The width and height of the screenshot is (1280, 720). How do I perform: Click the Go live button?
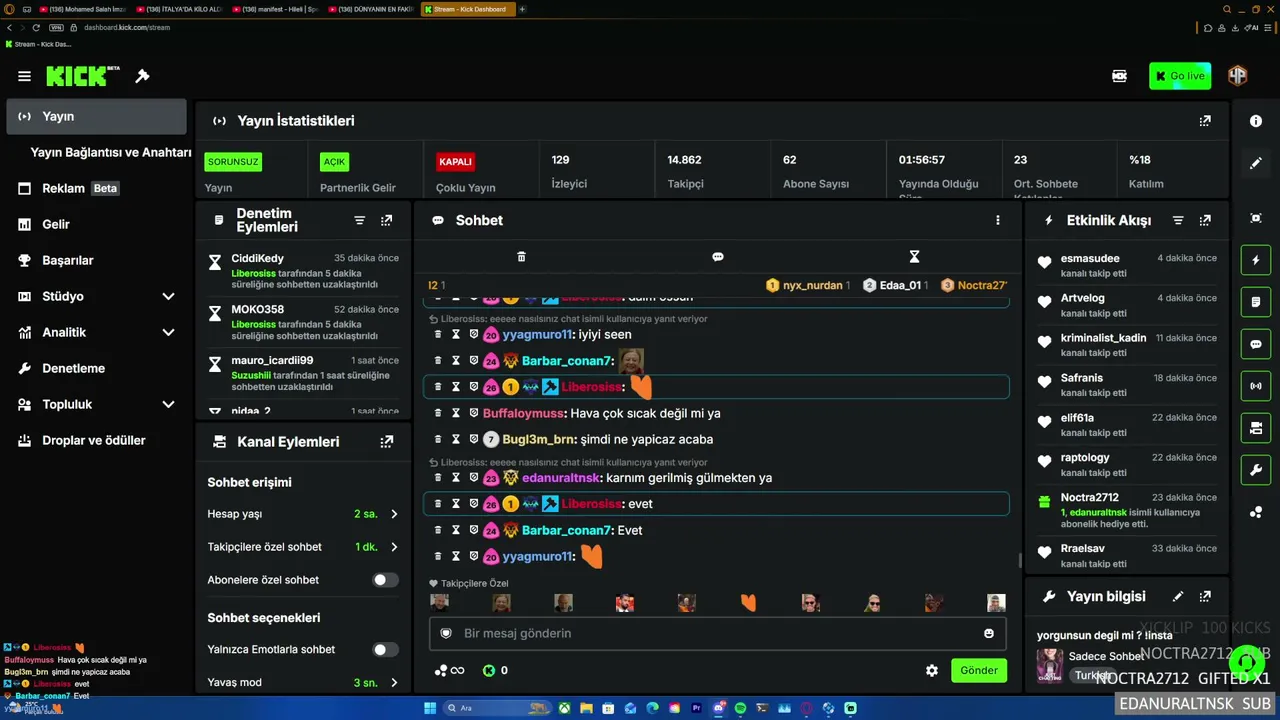1180,76
